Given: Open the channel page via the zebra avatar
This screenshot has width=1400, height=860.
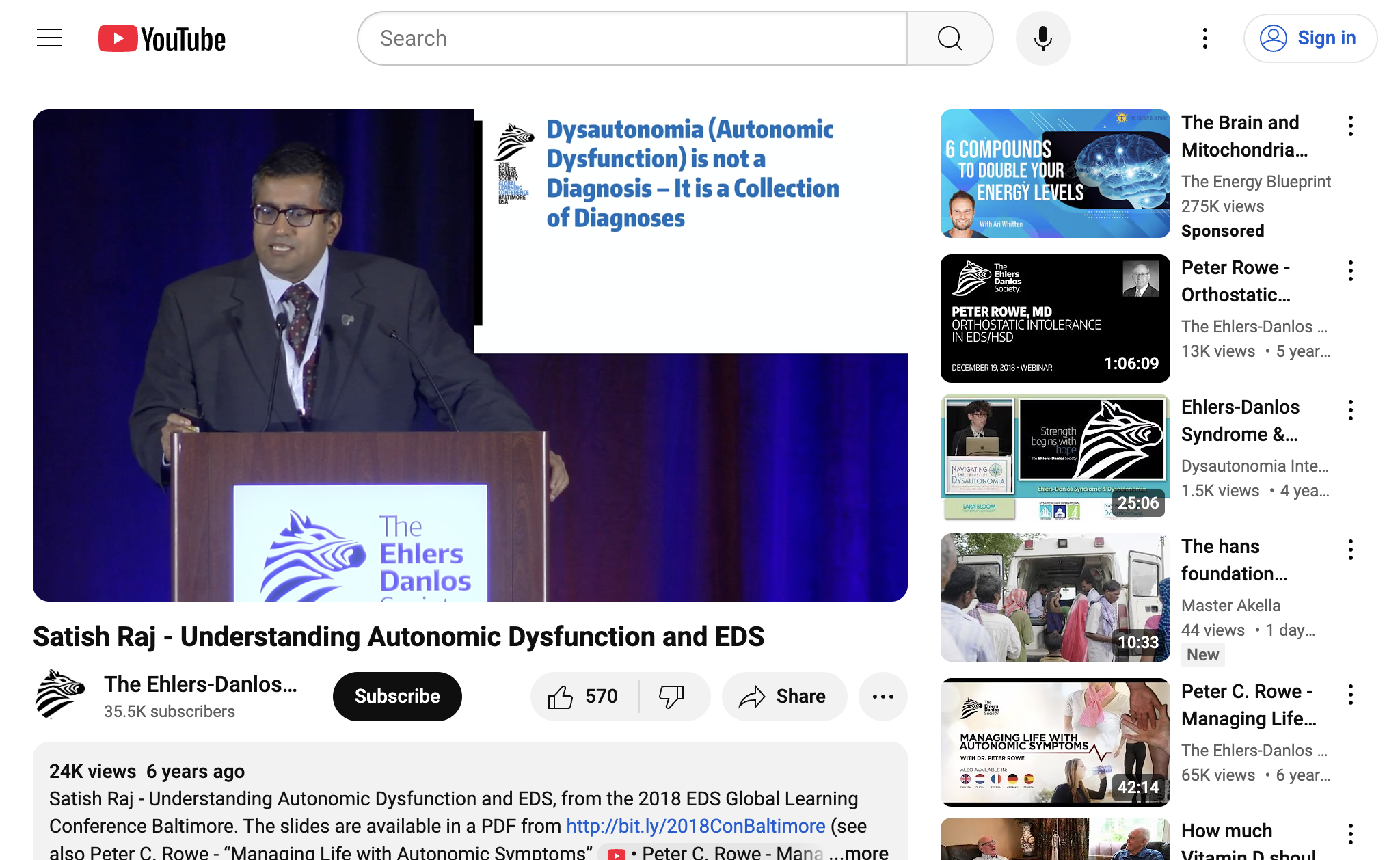Looking at the screenshot, I should pyautogui.click(x=60, y=694).
